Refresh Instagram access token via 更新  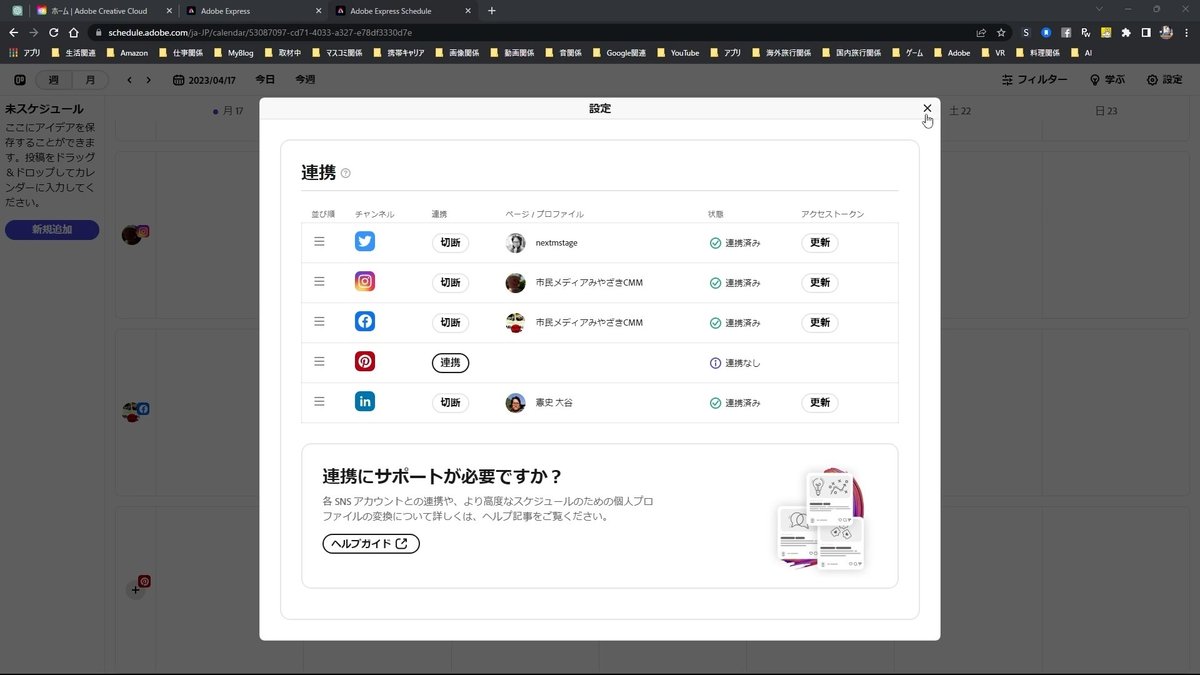click(820, 282)
